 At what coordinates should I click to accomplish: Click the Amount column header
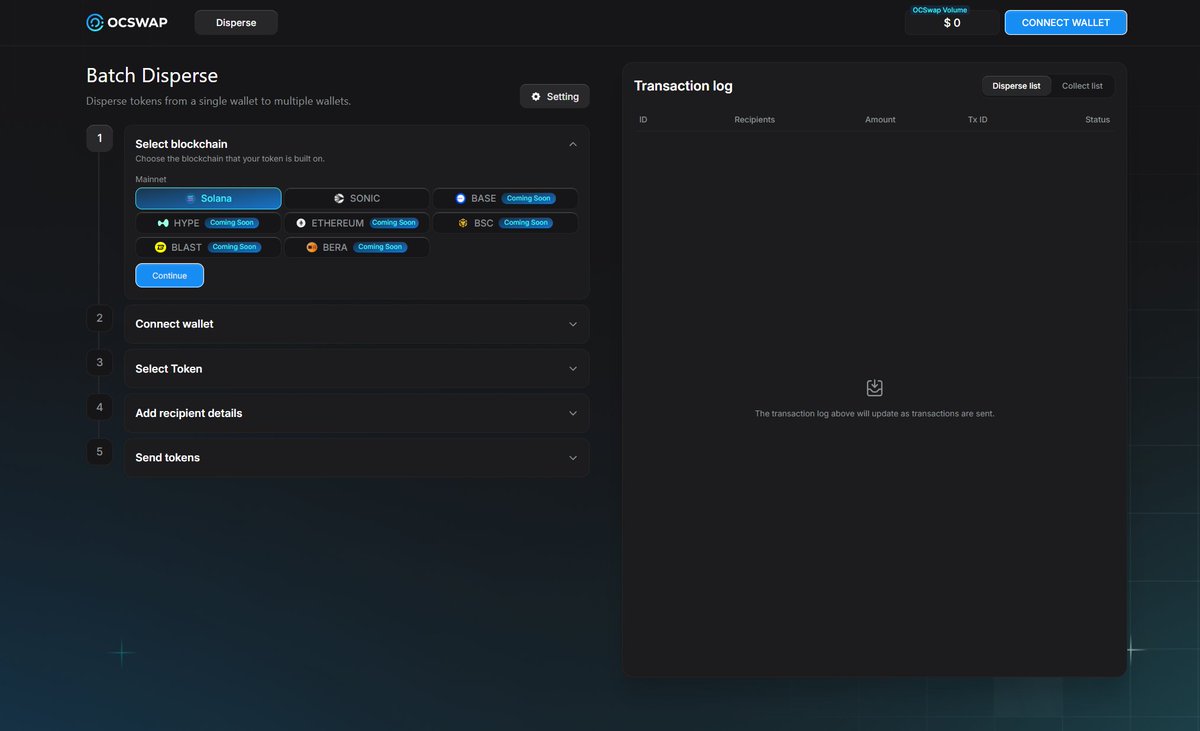click(x=880, y=119)
